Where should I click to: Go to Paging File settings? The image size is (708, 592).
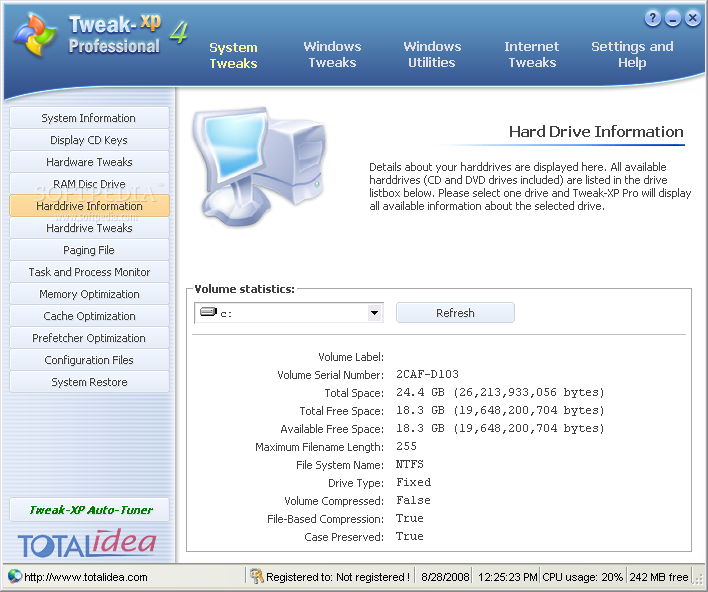pos(89,250)
